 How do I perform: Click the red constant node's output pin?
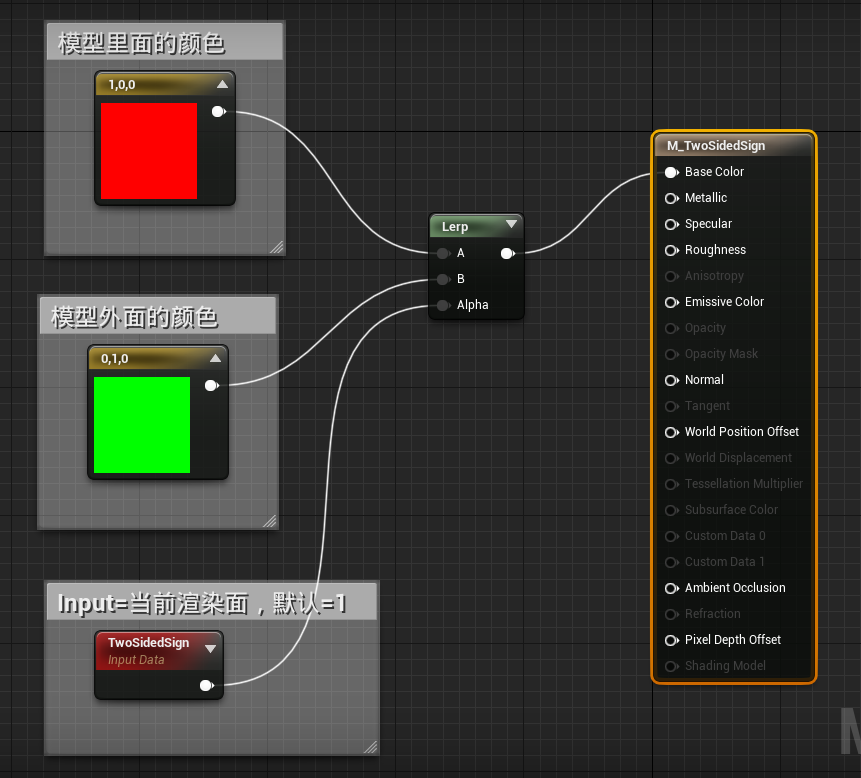pyautogui.click(x=218, y=112)
